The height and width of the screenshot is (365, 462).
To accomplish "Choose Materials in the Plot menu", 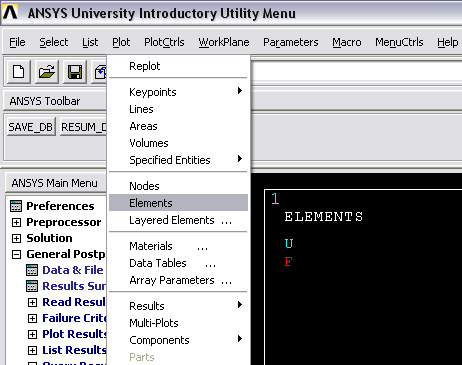I will tap(178, 246).
